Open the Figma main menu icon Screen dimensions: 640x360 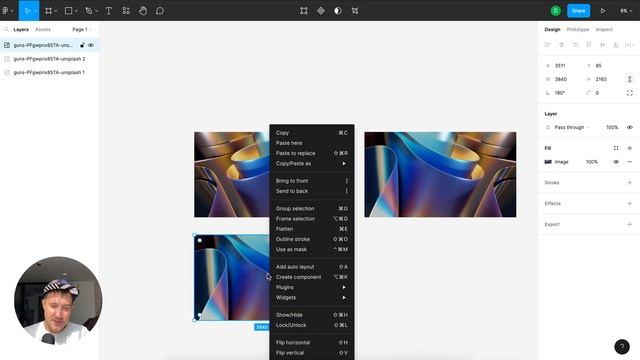coord(6,11)
